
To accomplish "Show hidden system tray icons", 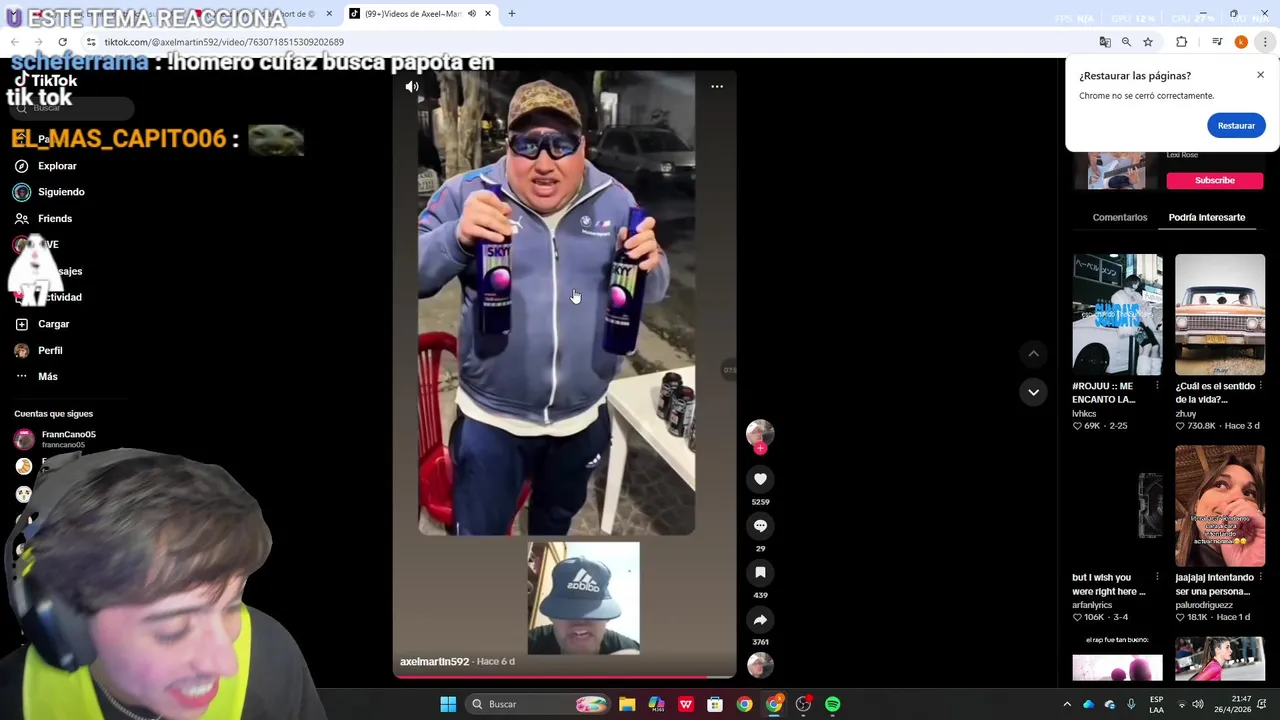I will pos(1066,704).
